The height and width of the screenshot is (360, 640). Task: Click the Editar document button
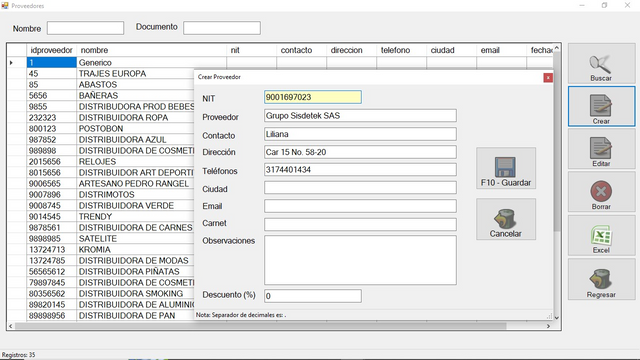click(601, 149)
